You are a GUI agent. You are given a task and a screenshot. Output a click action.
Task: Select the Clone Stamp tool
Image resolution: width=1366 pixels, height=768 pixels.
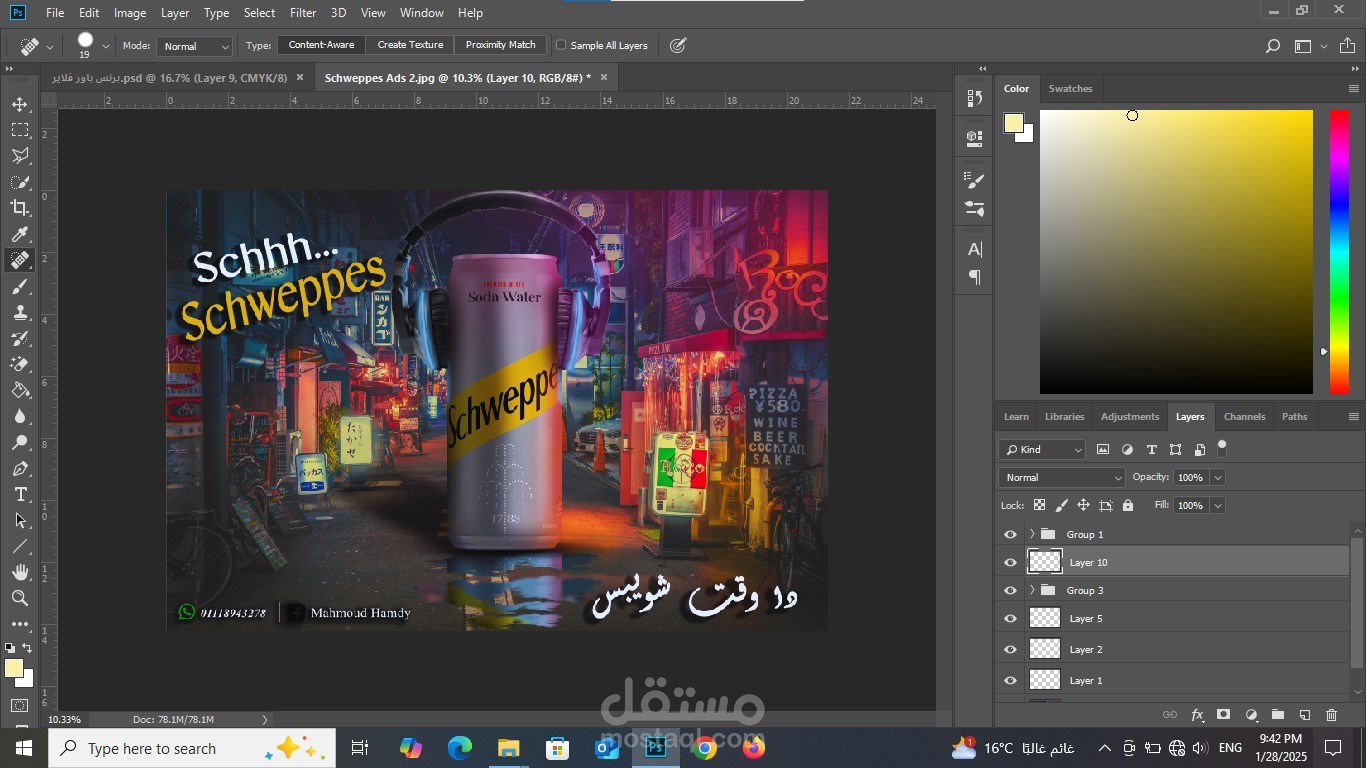click(x=20, y=312)
